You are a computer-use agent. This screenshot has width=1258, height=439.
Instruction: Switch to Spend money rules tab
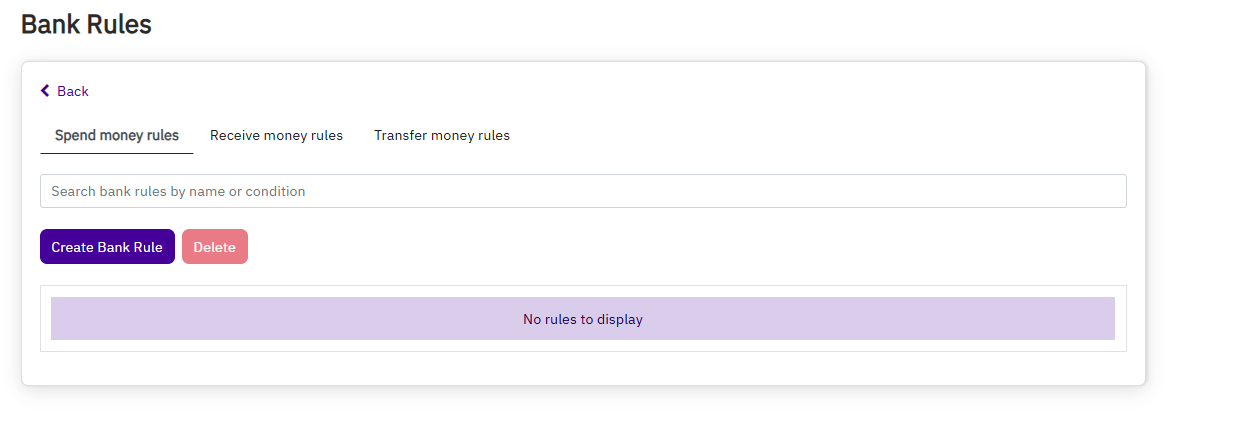tap(117, 136)
